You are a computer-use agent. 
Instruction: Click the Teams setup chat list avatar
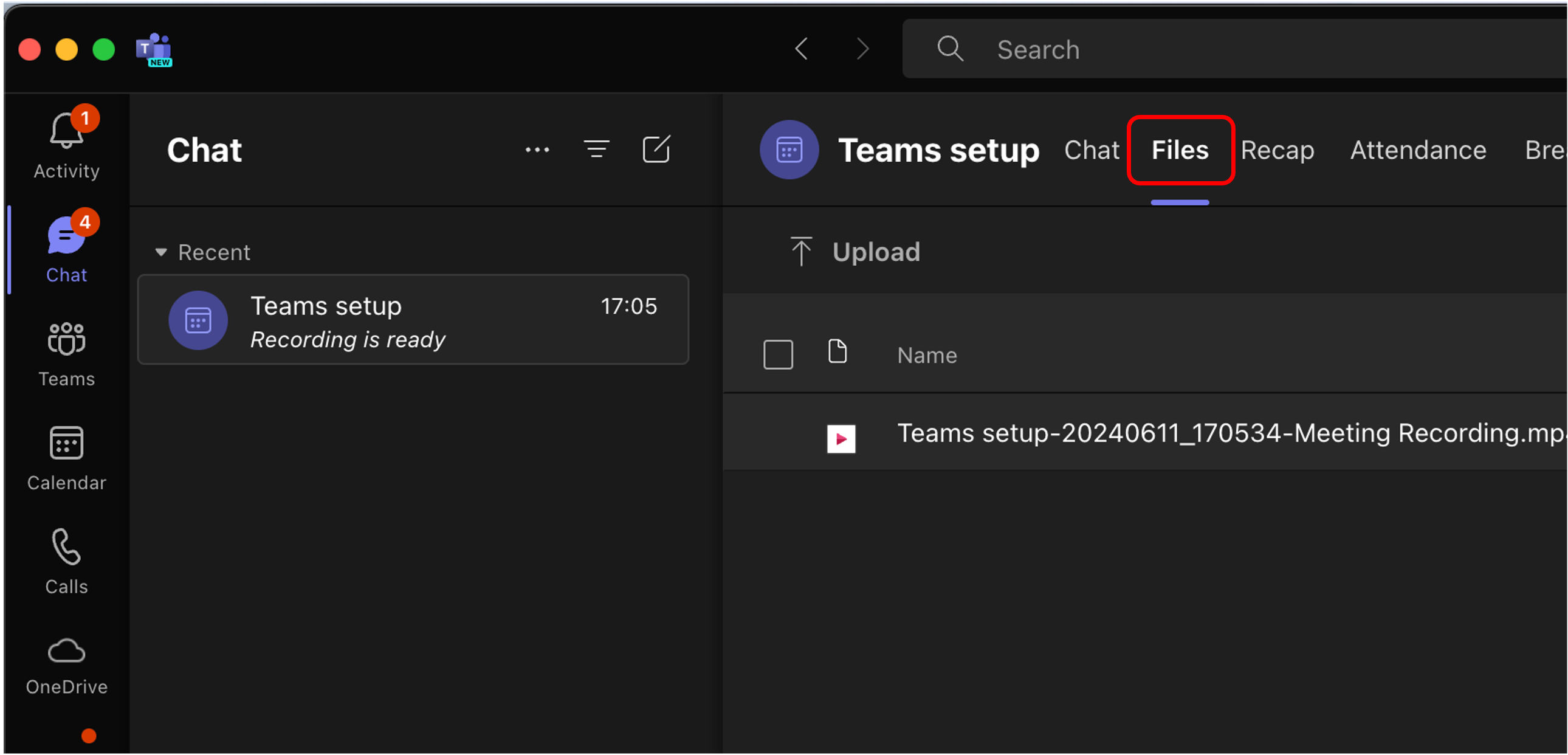coord(198,320)
